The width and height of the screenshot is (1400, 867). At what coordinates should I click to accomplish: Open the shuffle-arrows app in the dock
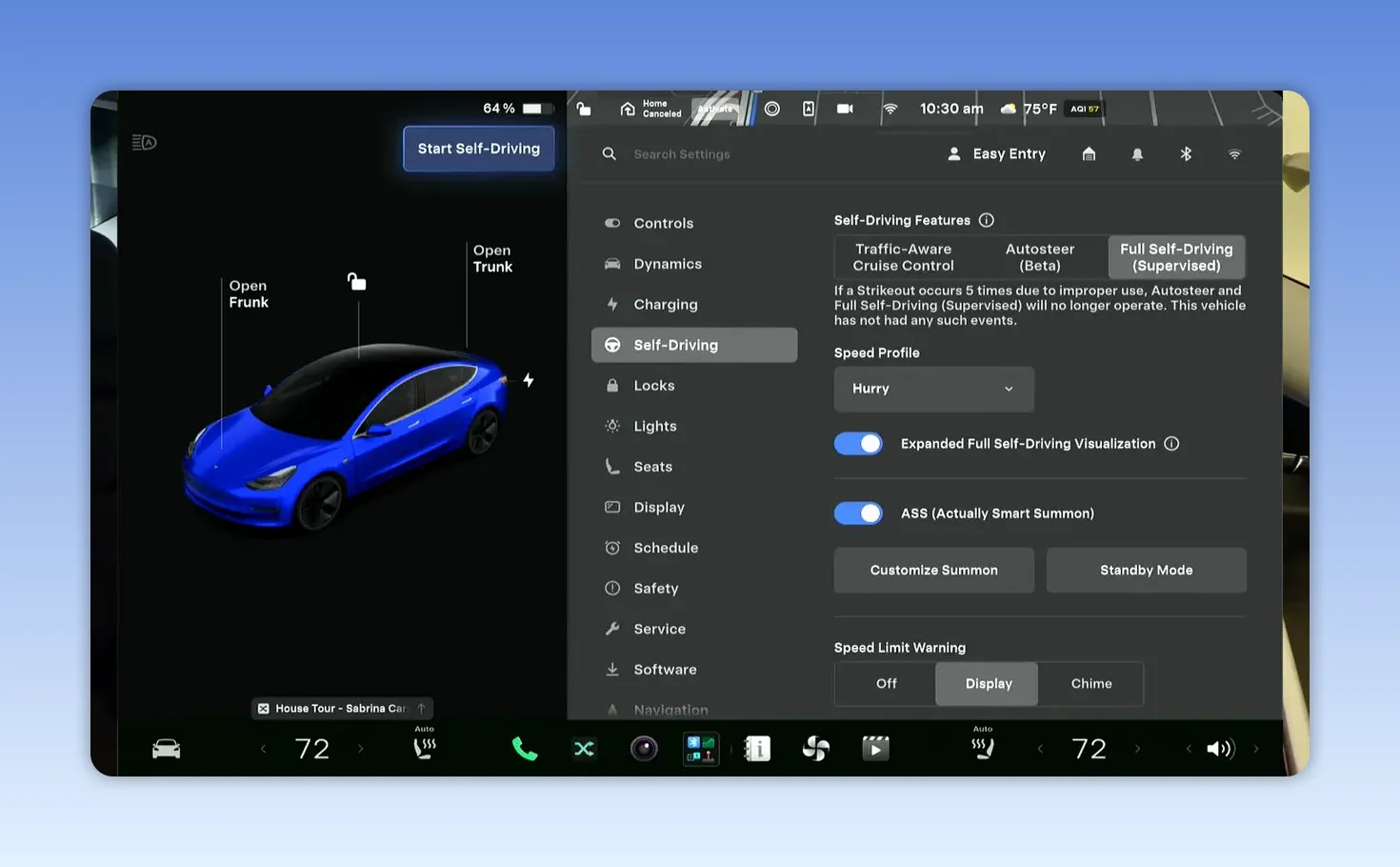[x=584, y=749]
